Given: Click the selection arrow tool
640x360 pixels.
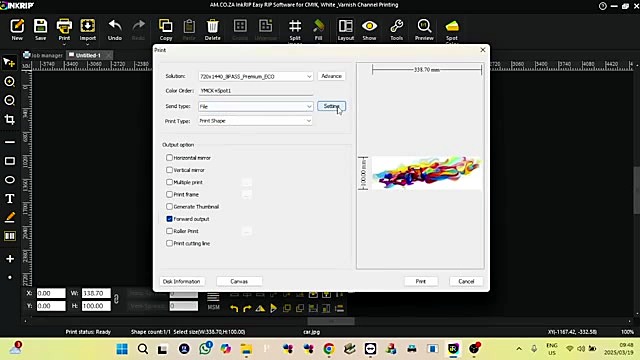Looking at the screenshot, I should point(9,62).
